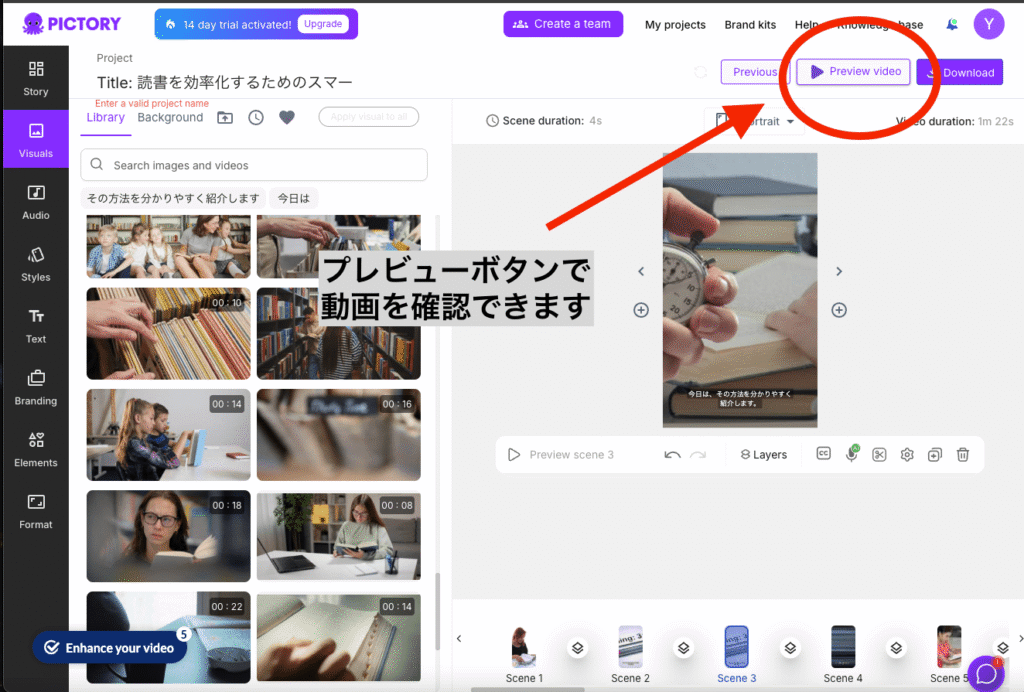Open scene settings gear icon
This screenshot has height=692, width=1024.
(x=907, y=455)
